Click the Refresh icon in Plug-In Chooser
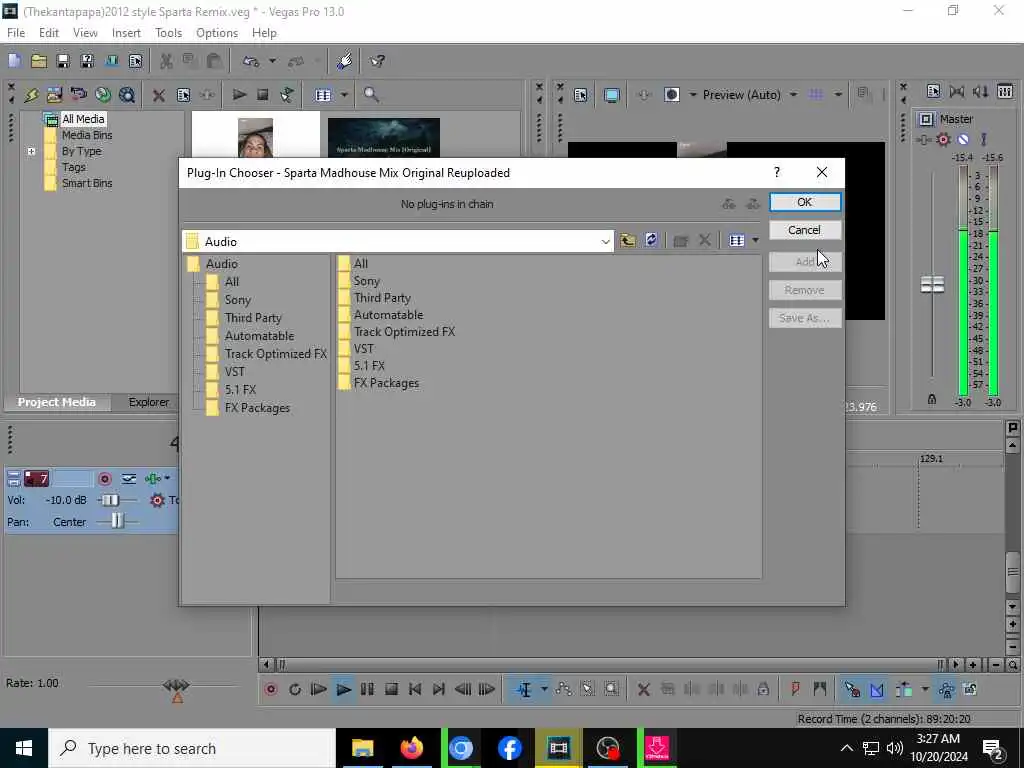The width and height of the screenshot is (1024, 768). (651, 240)
